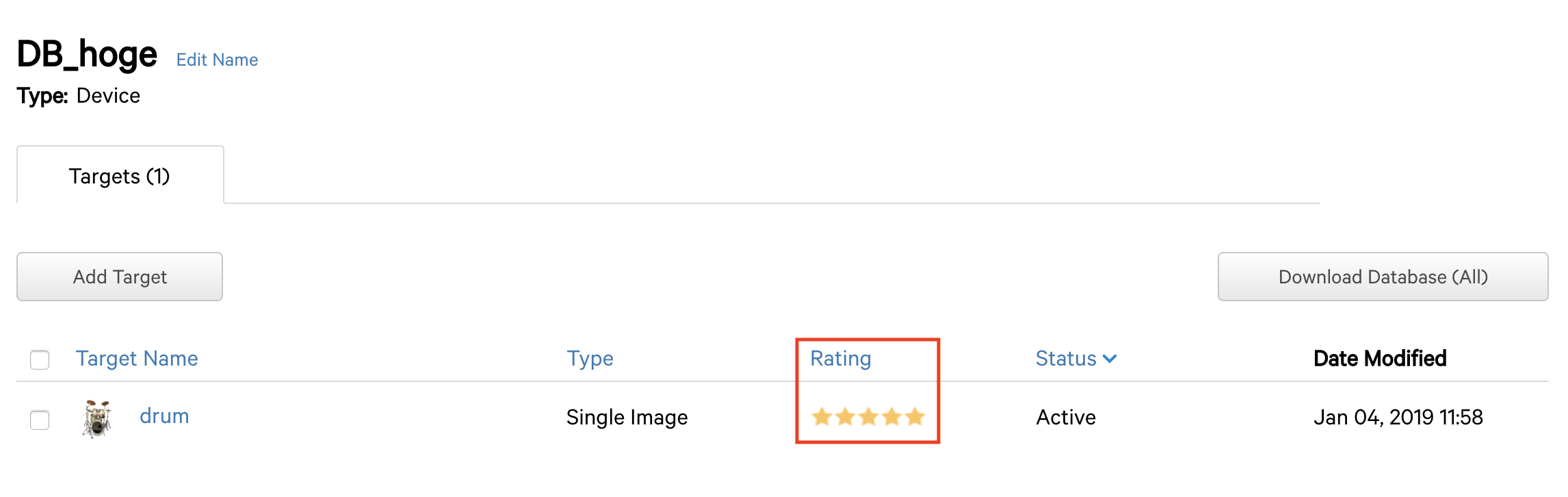This screenshot has width=1568, height=497.
Task: Tick the select-all checkbox in table header
Action: [40, 359]
